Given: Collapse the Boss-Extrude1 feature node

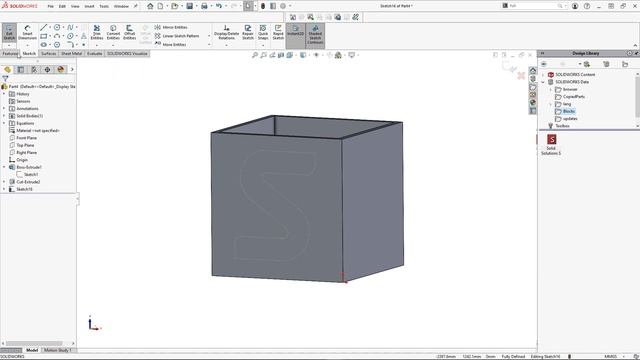Looking at the screenshot, I should click(x=4, y=167).
